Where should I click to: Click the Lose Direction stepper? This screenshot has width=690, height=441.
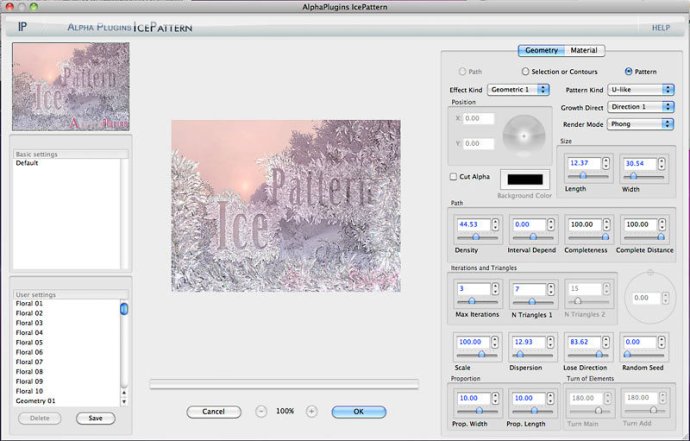[606, 342]
